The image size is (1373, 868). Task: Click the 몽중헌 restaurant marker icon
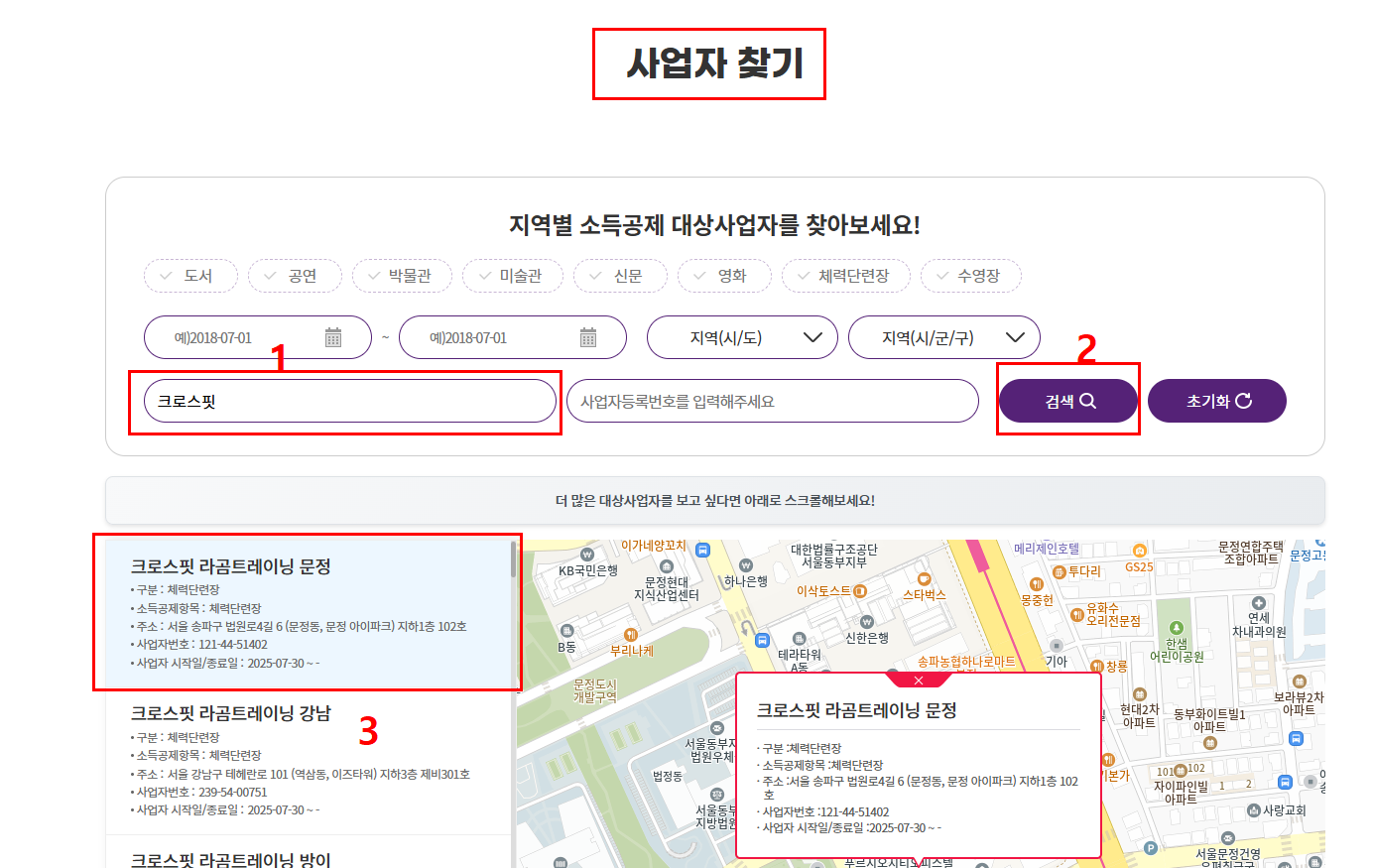click(1037, 584)
